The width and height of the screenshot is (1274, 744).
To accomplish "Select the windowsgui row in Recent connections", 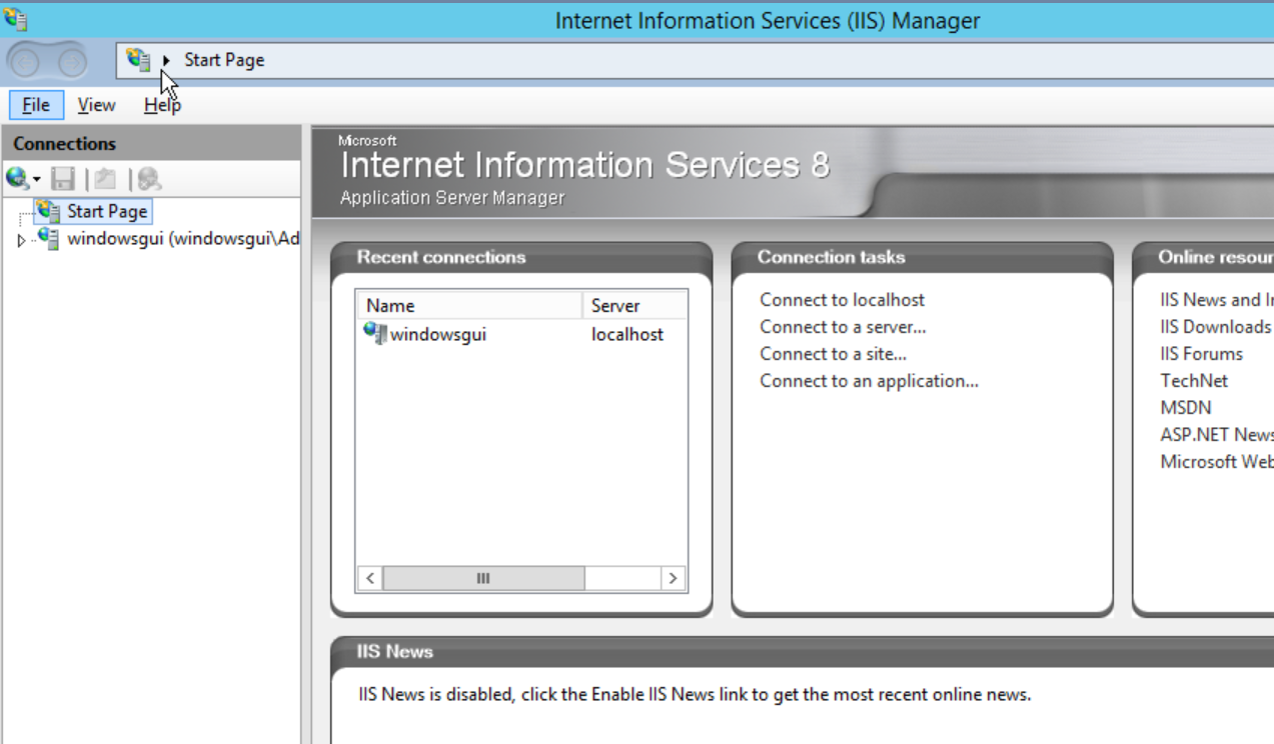I will point(522,334).
